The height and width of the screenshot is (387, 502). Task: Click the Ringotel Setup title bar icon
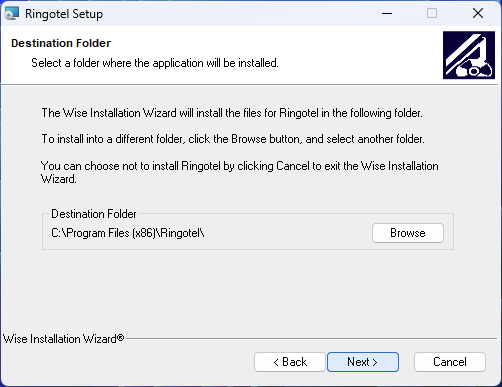coord(12,14)
